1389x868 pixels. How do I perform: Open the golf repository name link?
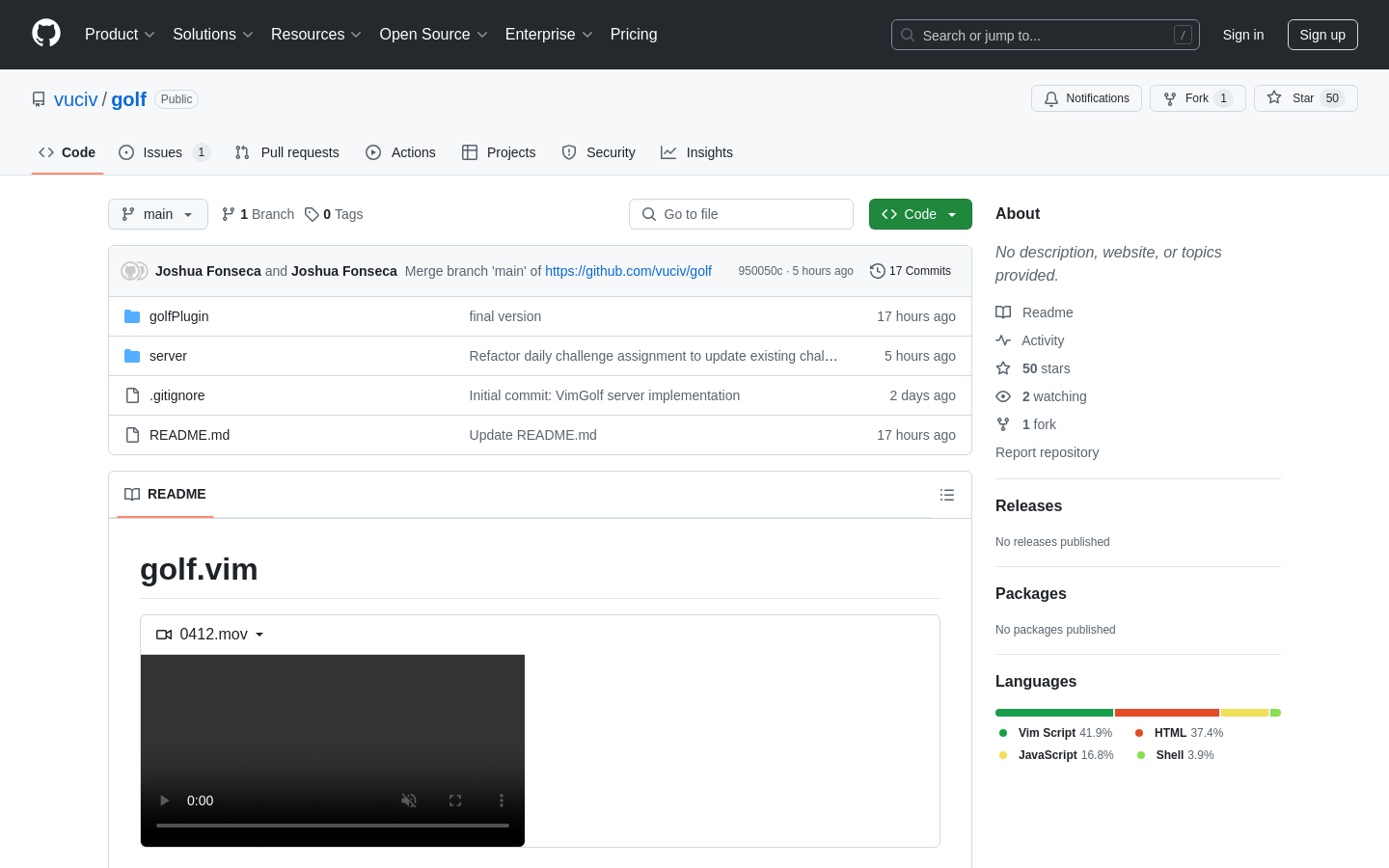(128, 99)
